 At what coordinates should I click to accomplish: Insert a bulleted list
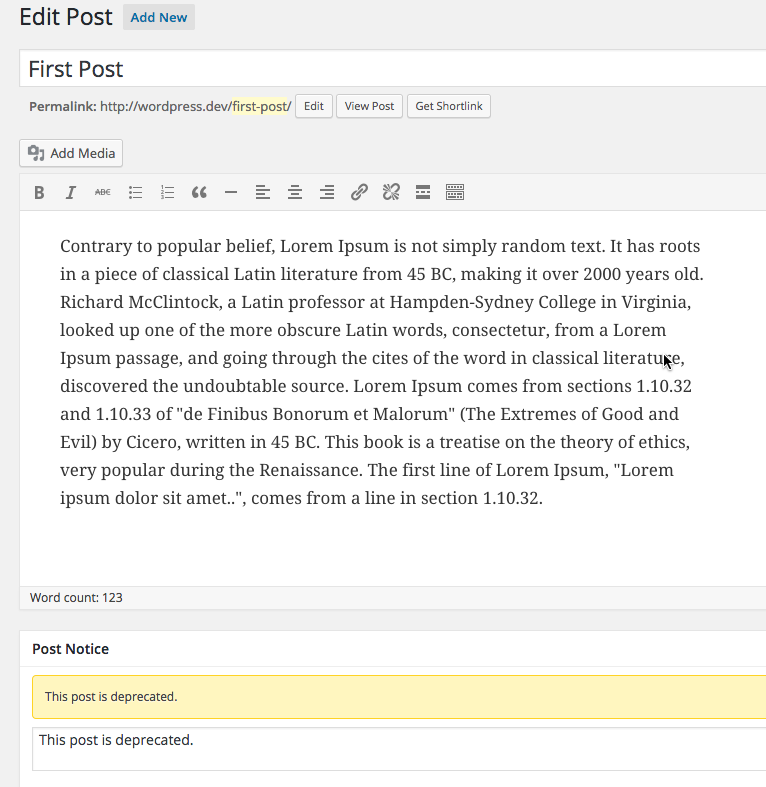(135, 192)
